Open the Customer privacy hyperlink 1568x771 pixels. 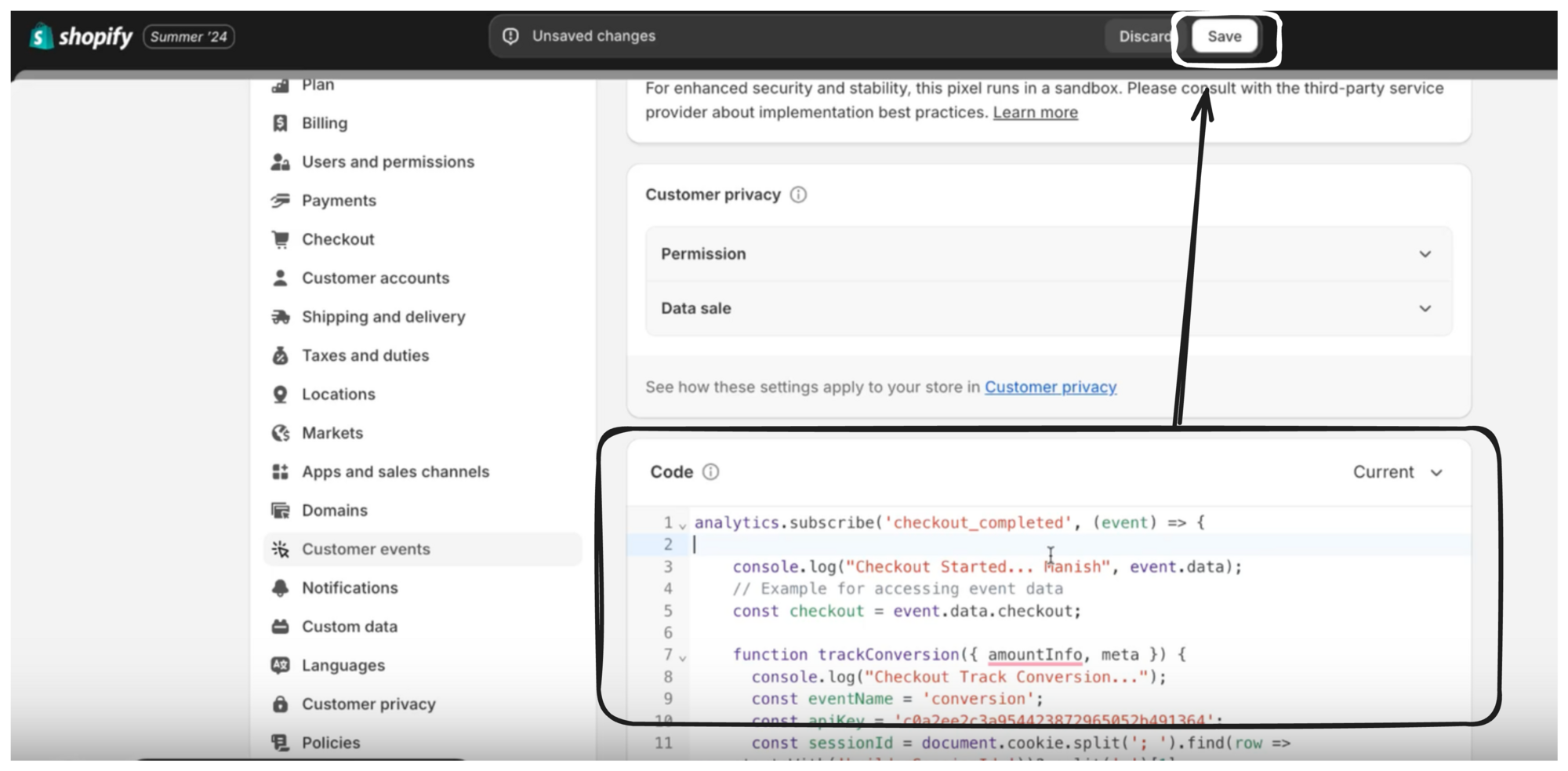coord(1051,387)
